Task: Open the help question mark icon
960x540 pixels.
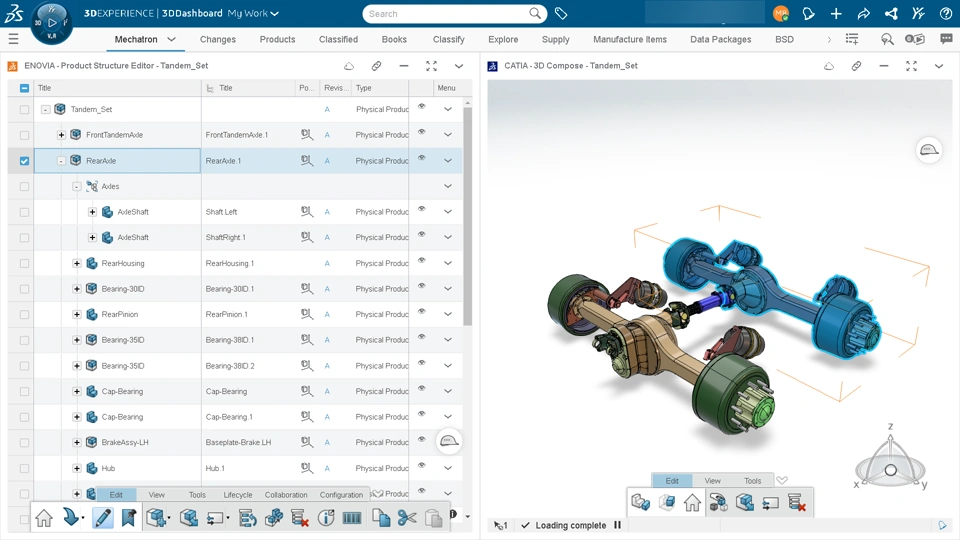Action: (945, 13)
